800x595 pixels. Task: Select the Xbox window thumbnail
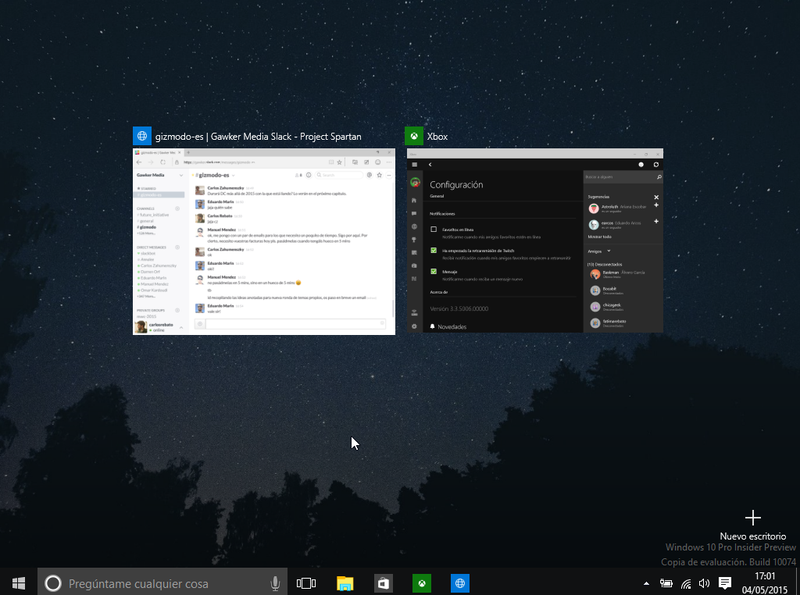[535, 241]
